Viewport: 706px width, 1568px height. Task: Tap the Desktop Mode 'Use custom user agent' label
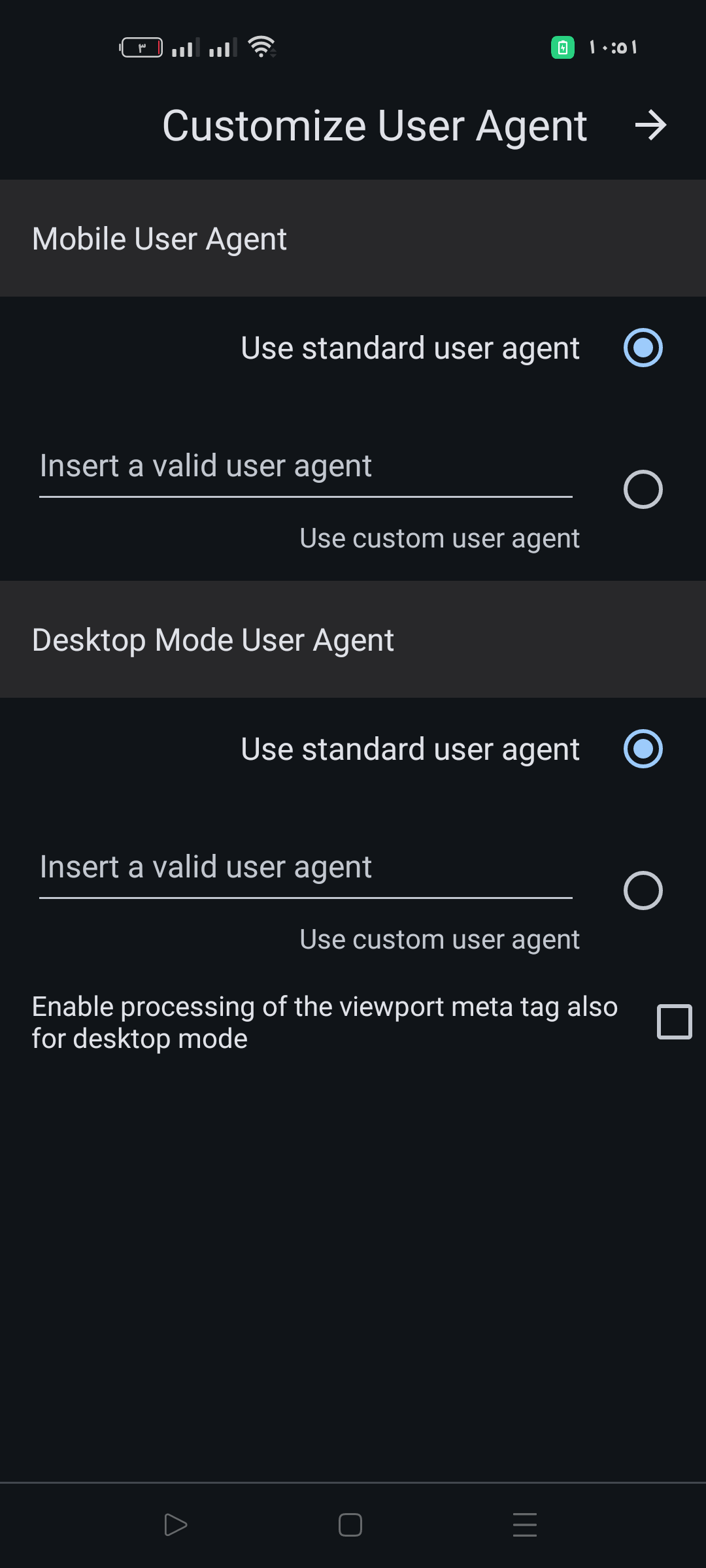[x=439, y=940]
